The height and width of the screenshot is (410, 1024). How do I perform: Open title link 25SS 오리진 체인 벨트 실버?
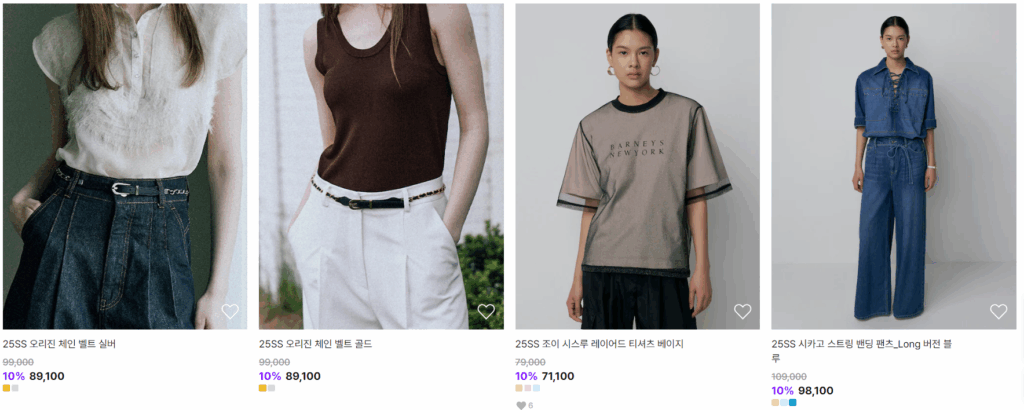pyautogui.click(x=59, y=344)
